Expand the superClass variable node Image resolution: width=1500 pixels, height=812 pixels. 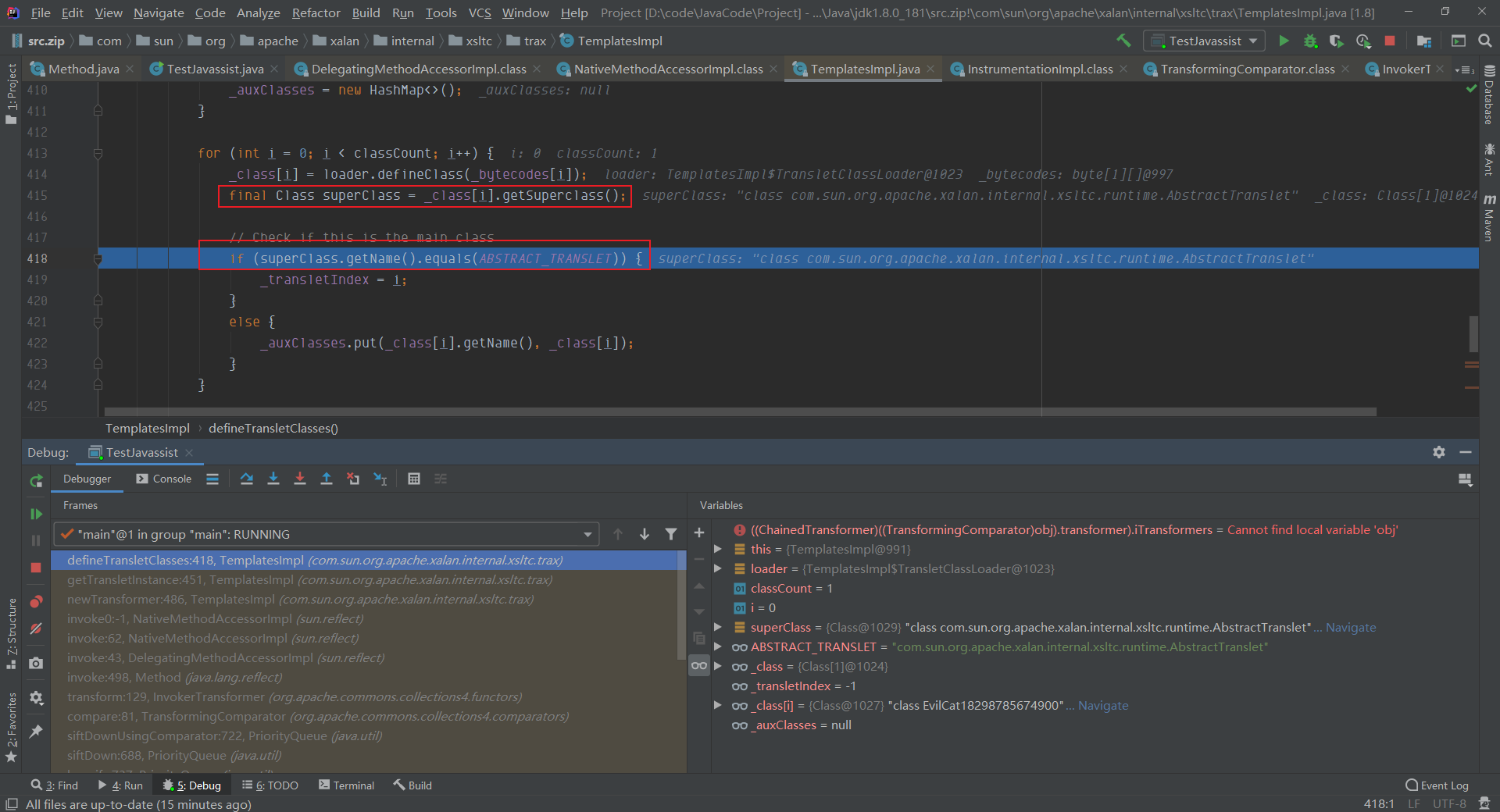point(718,627)
